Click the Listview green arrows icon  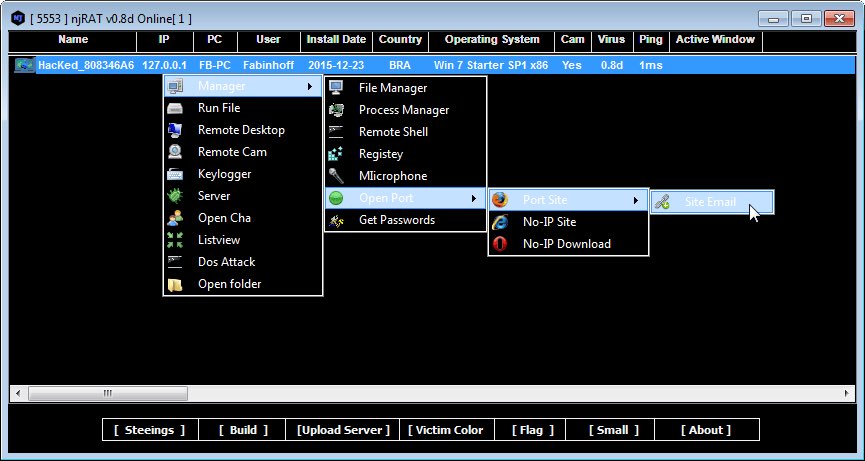[x=175, y=240]
